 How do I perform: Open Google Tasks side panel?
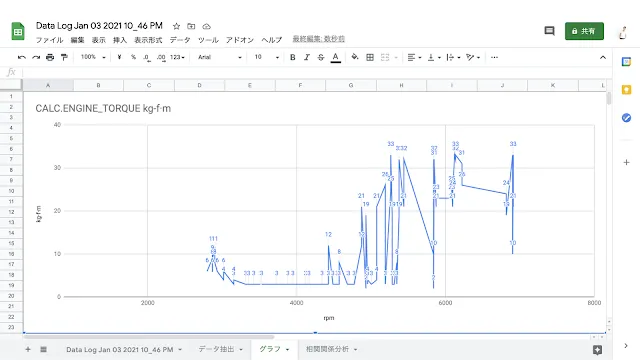tap(626, 118)
